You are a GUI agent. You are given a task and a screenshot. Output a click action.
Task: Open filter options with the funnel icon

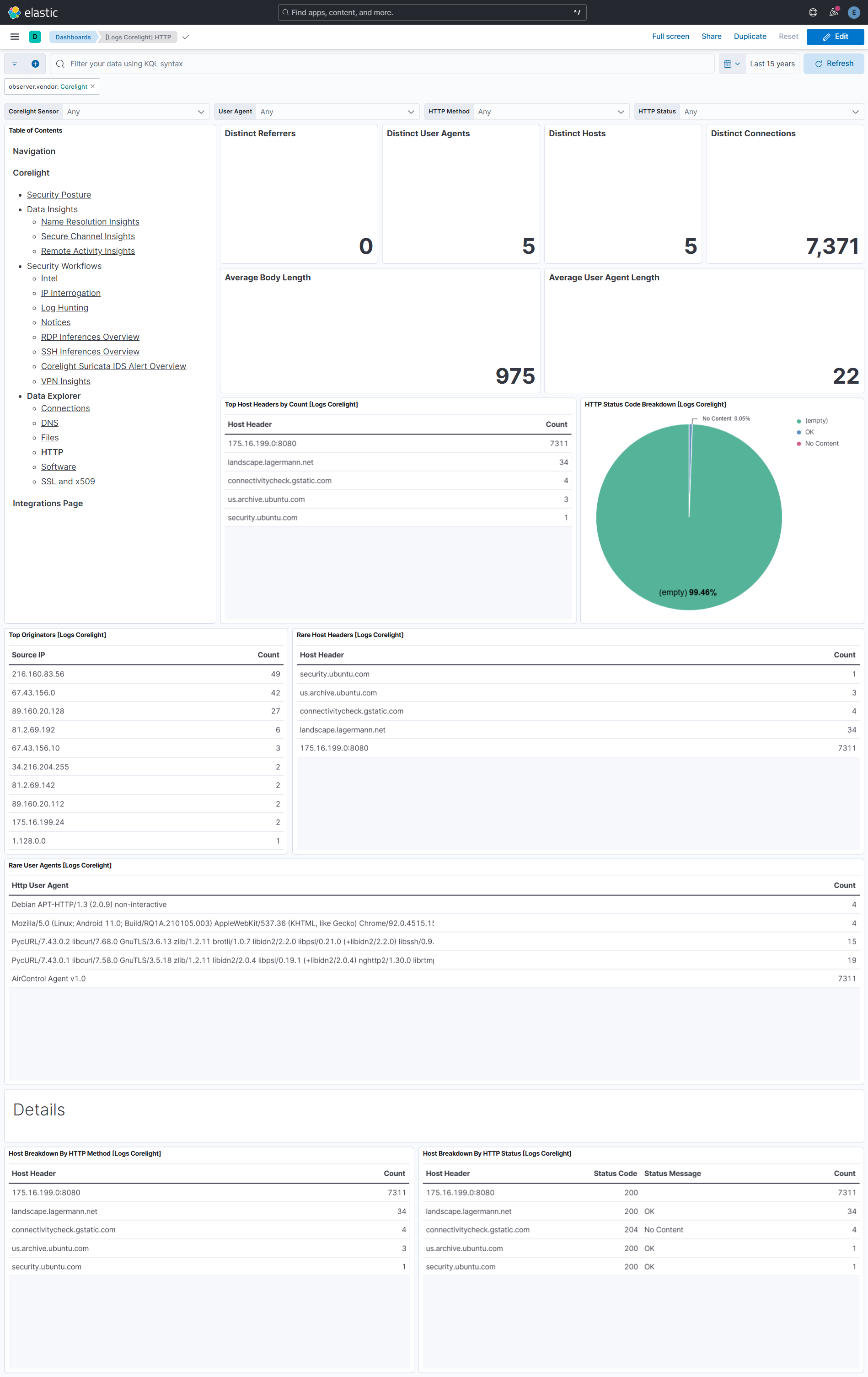click(14, 64)
